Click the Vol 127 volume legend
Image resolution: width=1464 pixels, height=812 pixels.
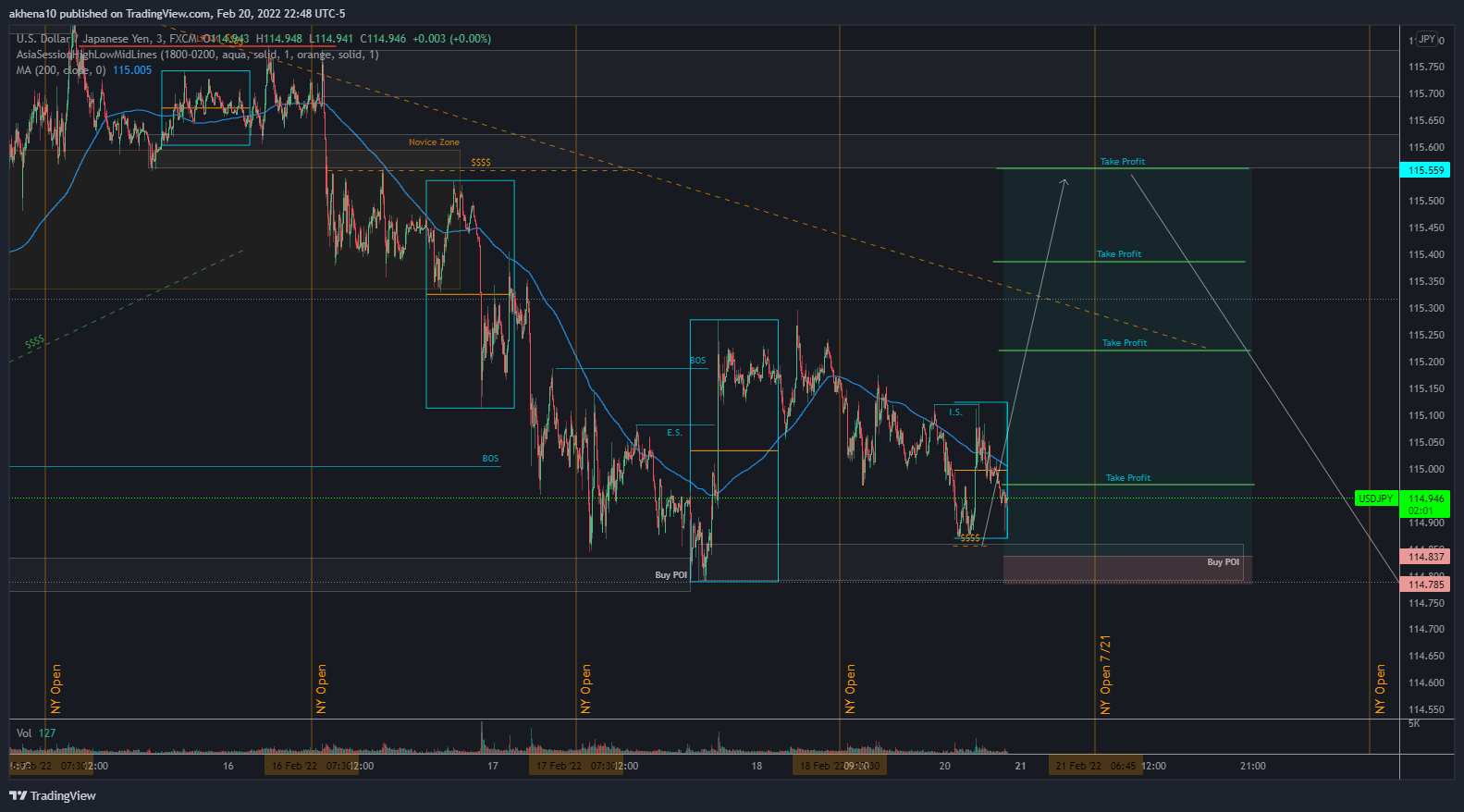pos(36,733)
